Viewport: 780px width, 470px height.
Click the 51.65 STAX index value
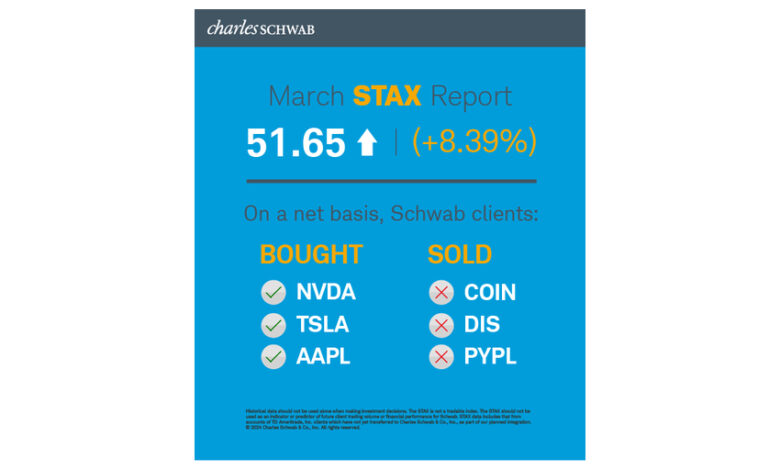(x=295, y=143)
